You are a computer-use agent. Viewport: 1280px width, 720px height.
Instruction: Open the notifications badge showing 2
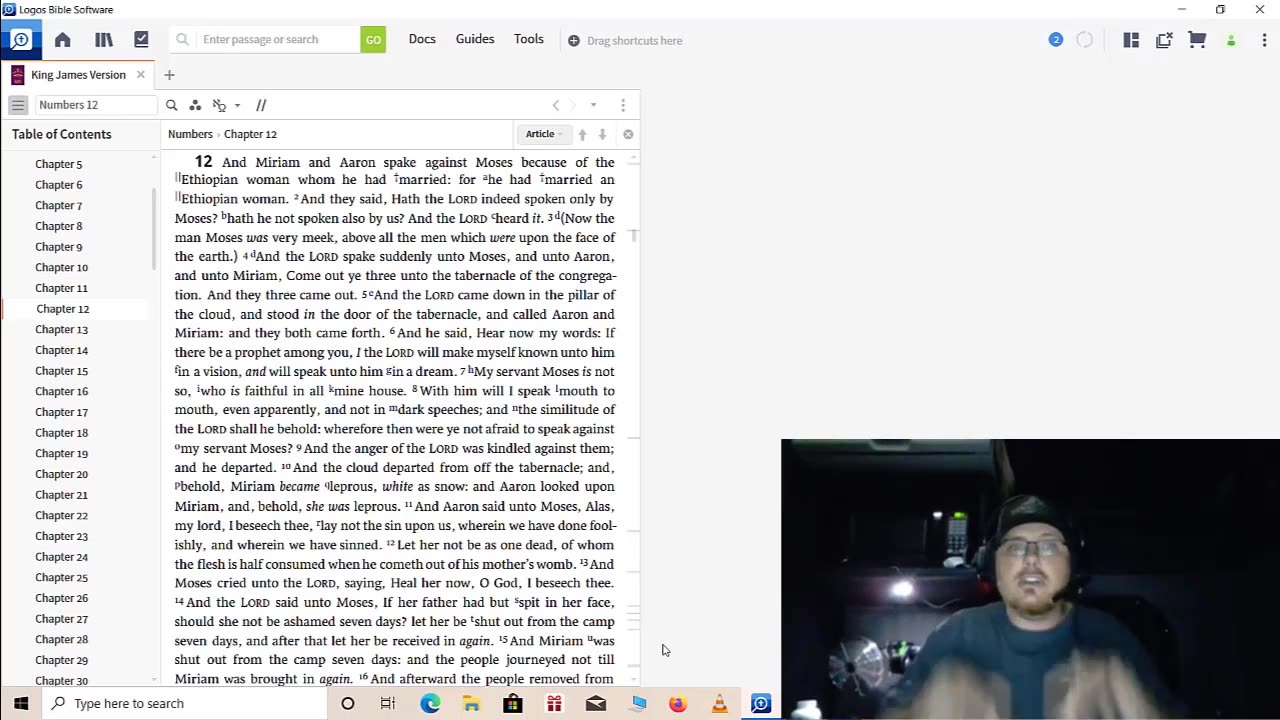tap(1056, 40)
